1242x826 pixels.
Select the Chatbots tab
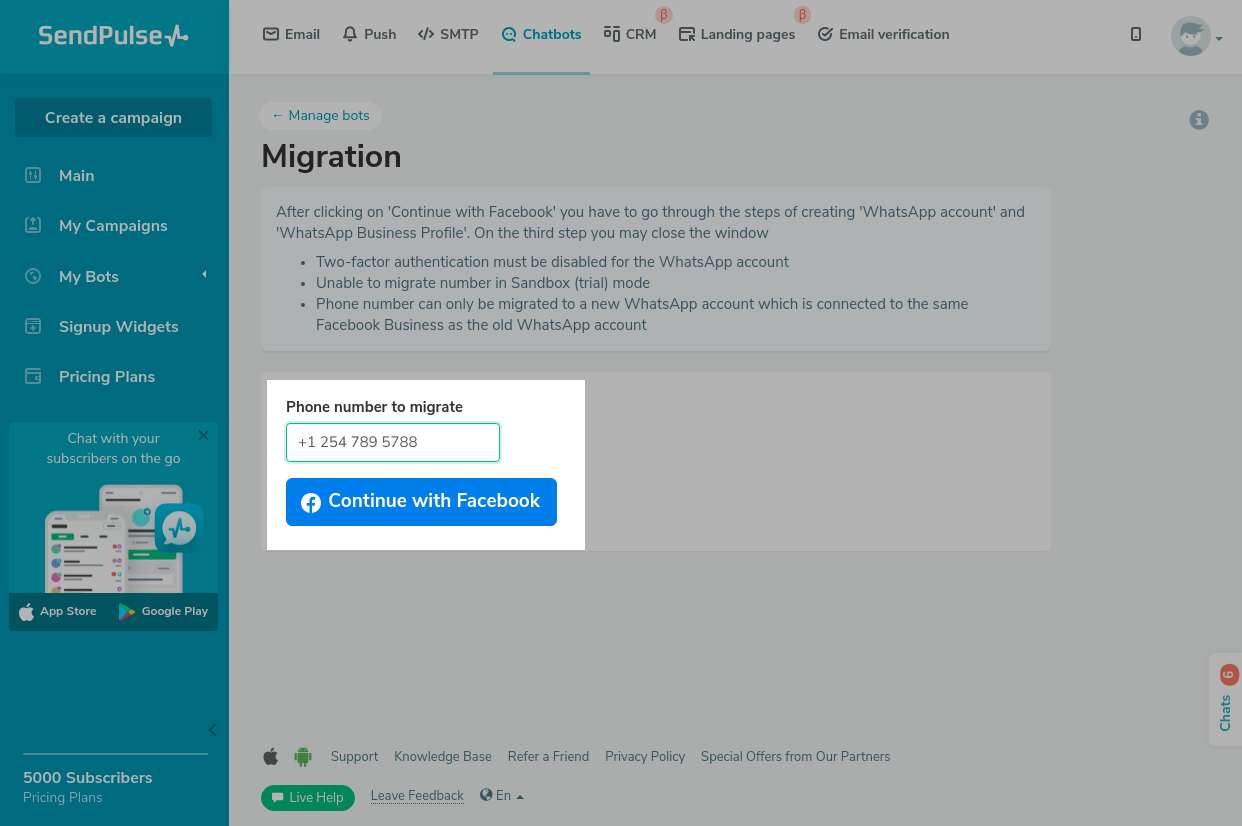pyautogui.click(x=541, y=34)
